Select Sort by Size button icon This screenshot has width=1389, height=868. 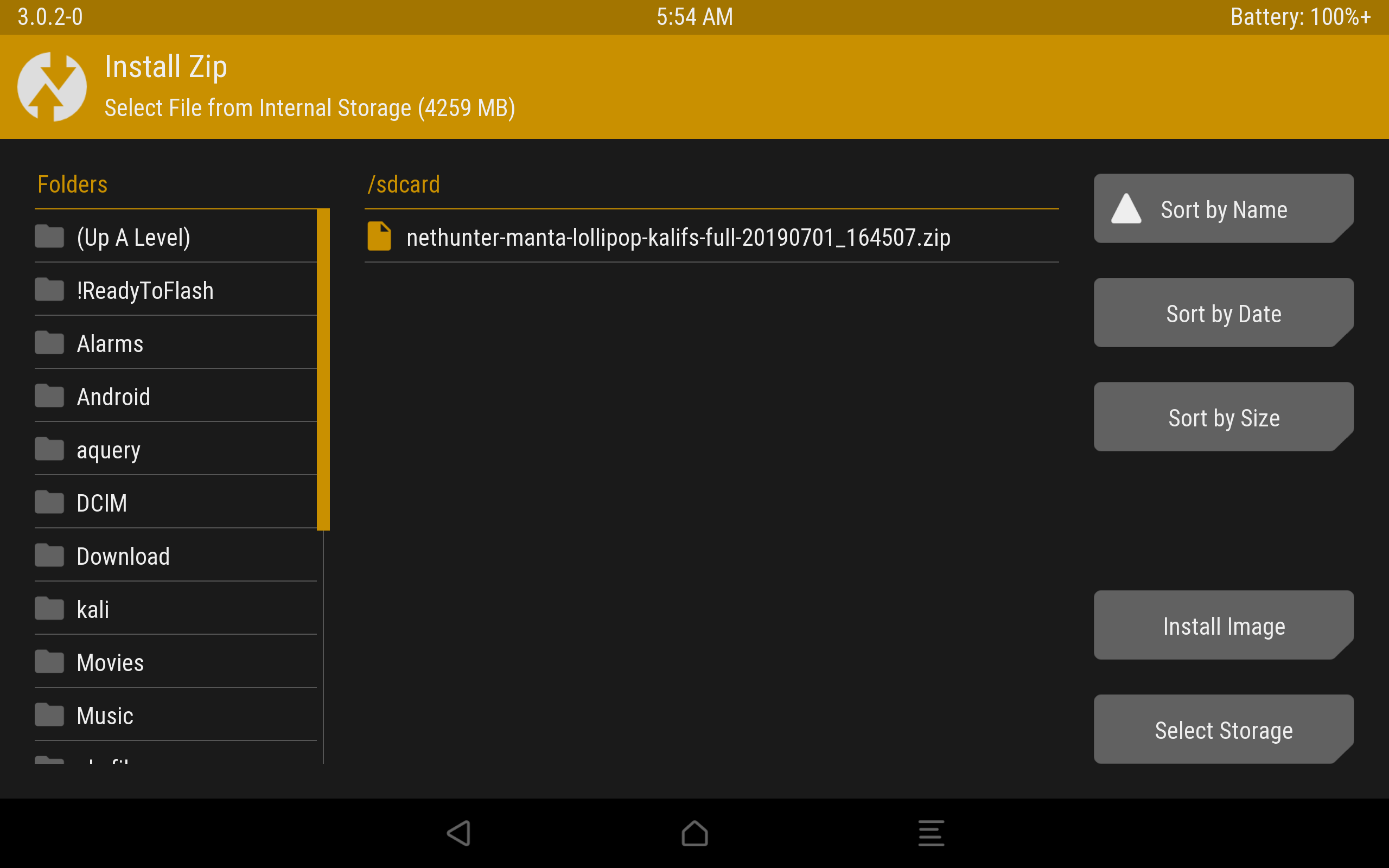tap(1224, 418)
